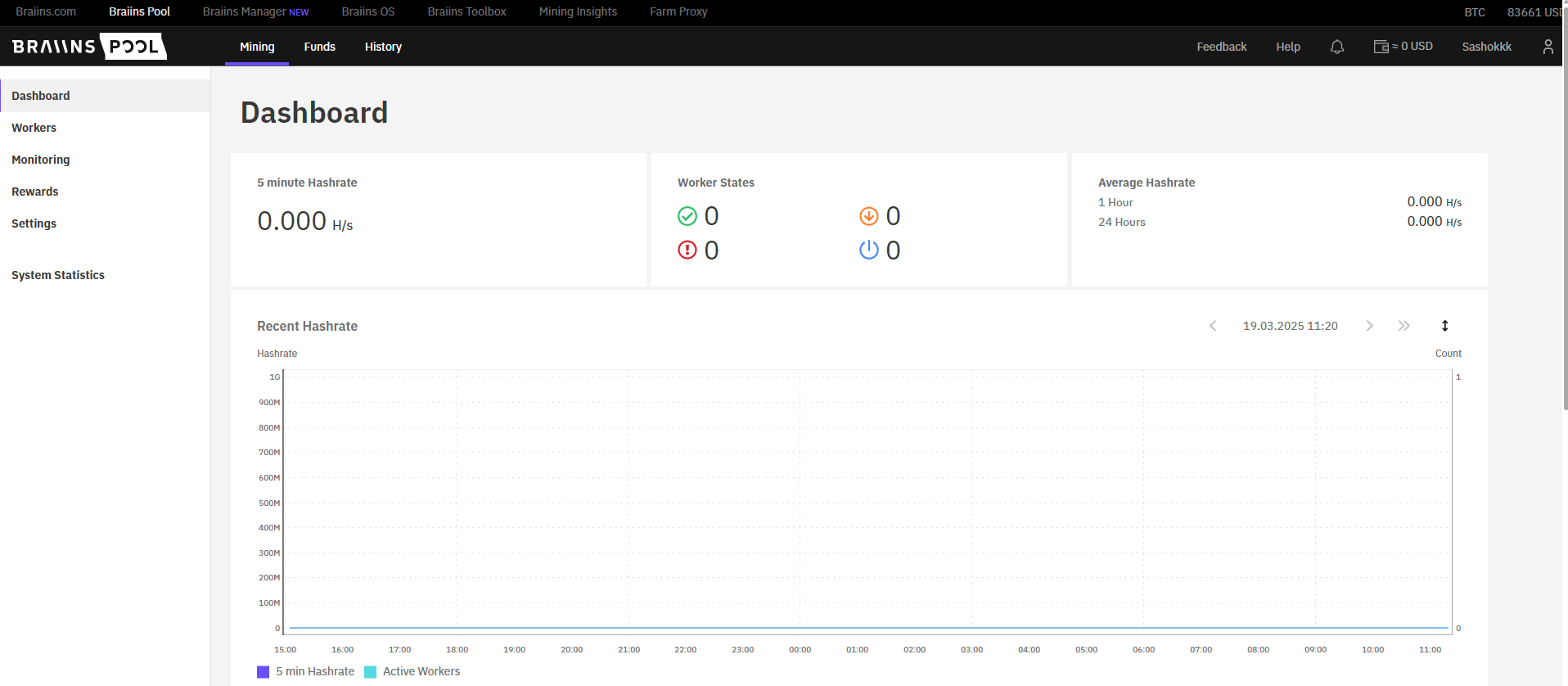The height and width of the screenshot is (686, 1568).
Task: Click the green OK workers icon
Action: [687, 216]
